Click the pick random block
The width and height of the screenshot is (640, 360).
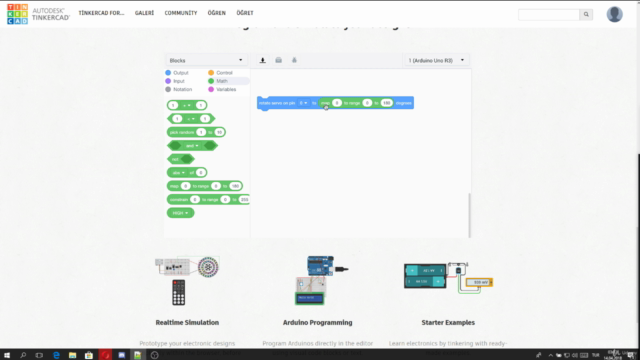(196, 132)
